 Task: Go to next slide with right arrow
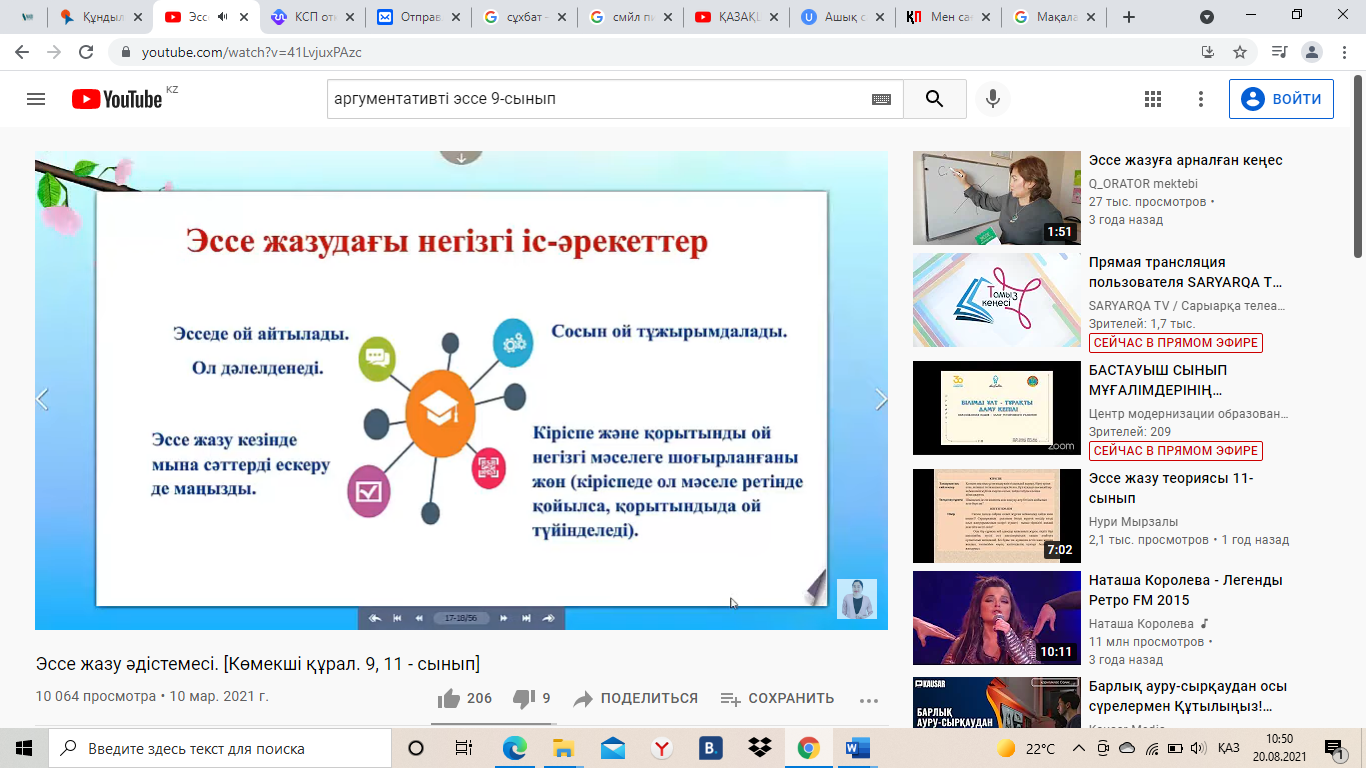(881, 399)
